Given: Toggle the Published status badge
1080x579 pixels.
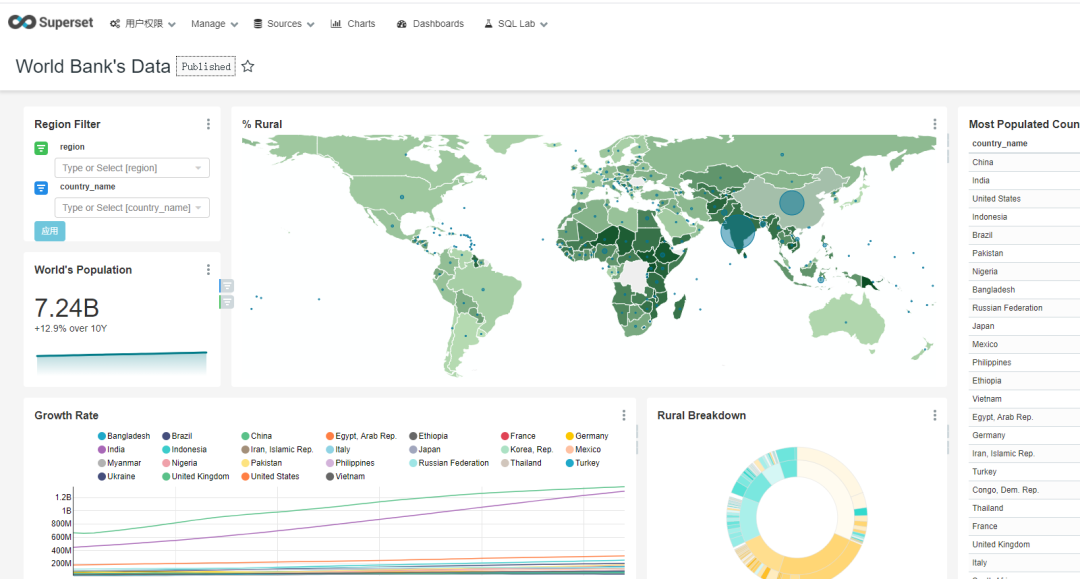Looking at the screenshot, I should [206, 67].
